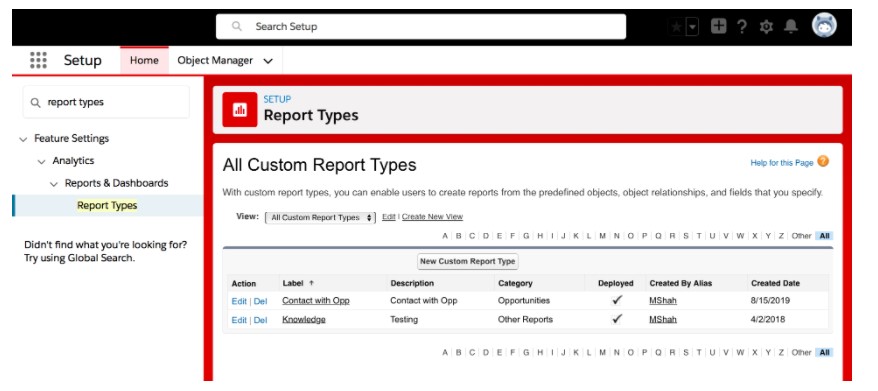Image resolution: width=878 pixels, height=391 pixels.
Task: Toggle Deployed checkmark for Knowledge row
Action: [x=617, y=319]
